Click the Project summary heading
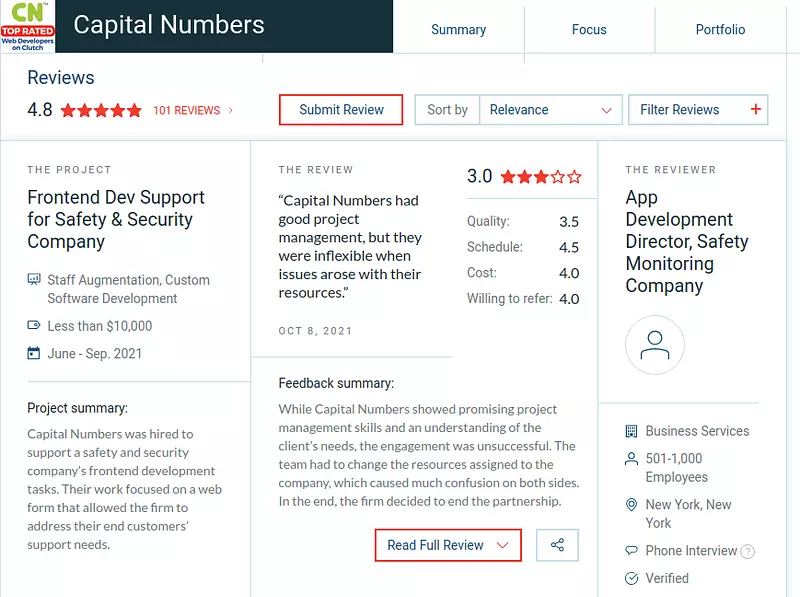Screen dimensions: 800x597 tap(77, 408)
